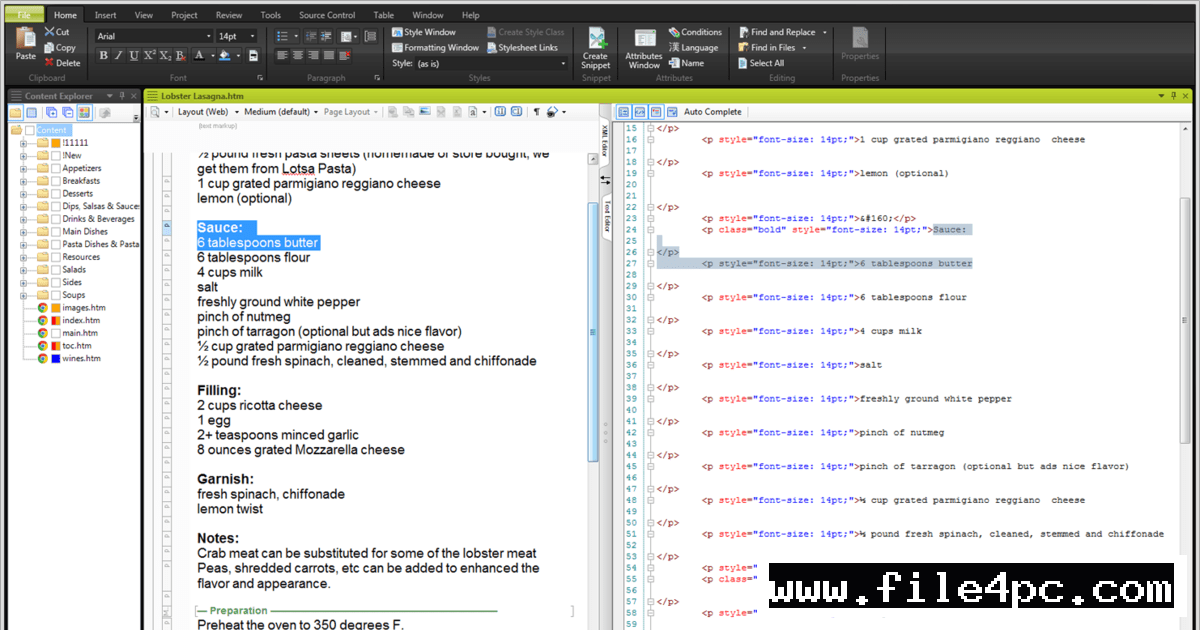The height and width of the screenshot is (630, 1200).
Task: Open images.htm in Content Explorer
Action: pos(83,308)
